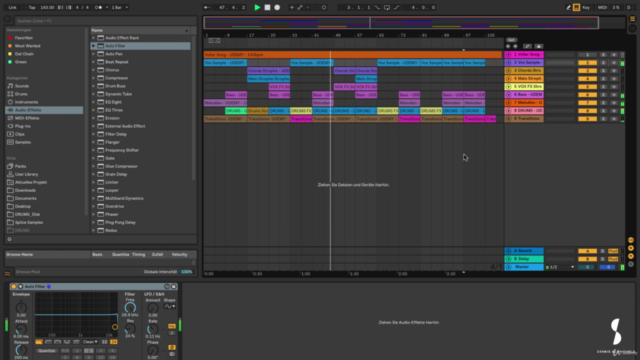
Task: Open Aktuelles Projekt folder
Action: [x=31, y=182]
